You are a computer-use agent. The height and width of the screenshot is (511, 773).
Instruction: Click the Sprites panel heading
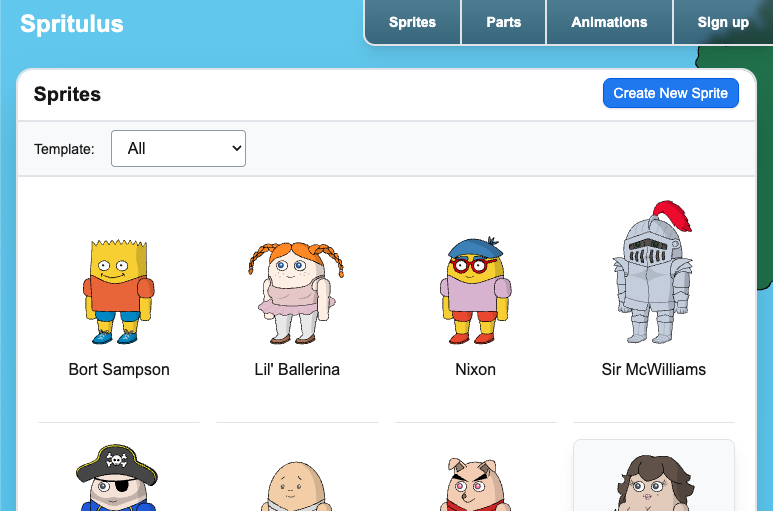67,95
